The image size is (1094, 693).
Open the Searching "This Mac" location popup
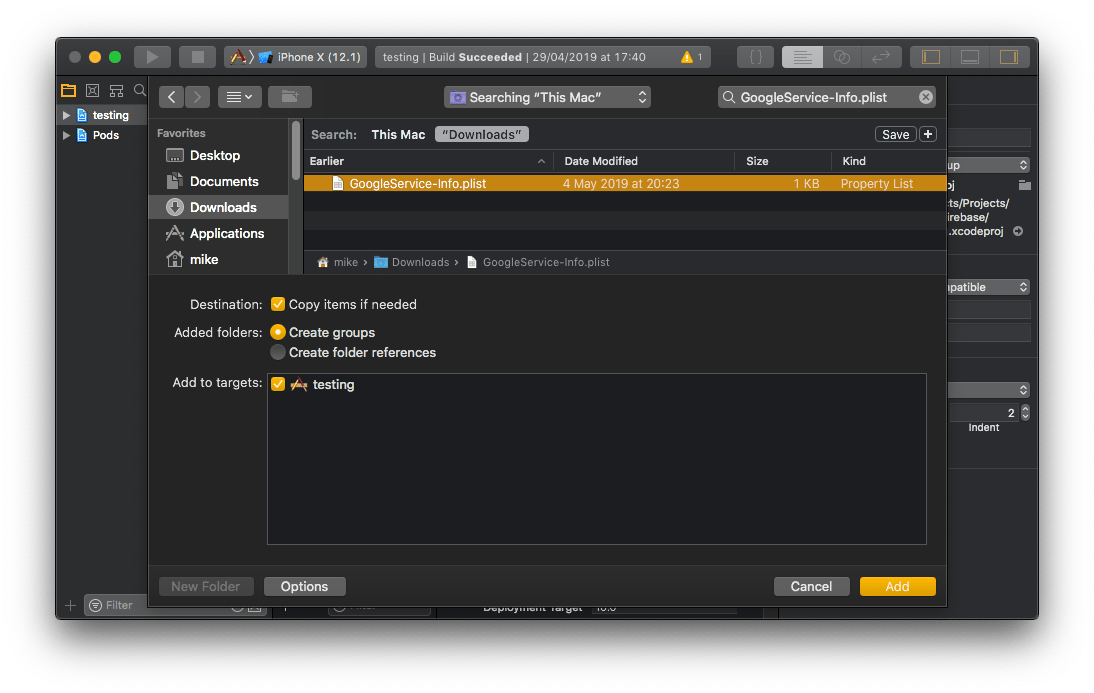547,98
